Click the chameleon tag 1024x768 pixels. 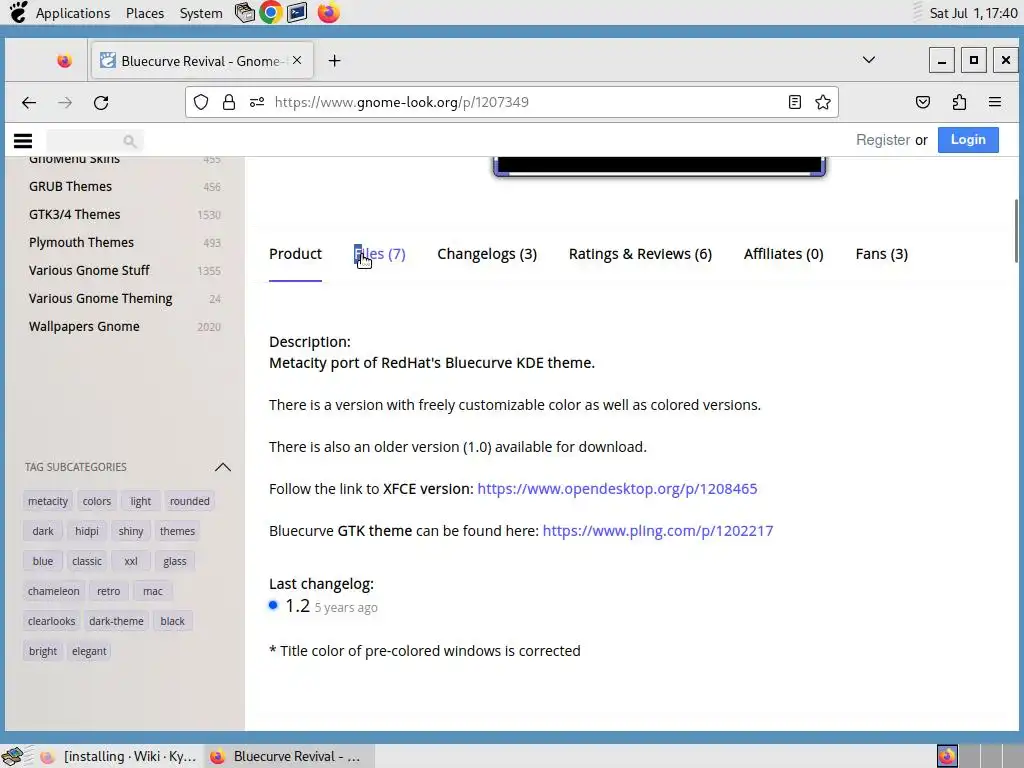coord(54,591)
